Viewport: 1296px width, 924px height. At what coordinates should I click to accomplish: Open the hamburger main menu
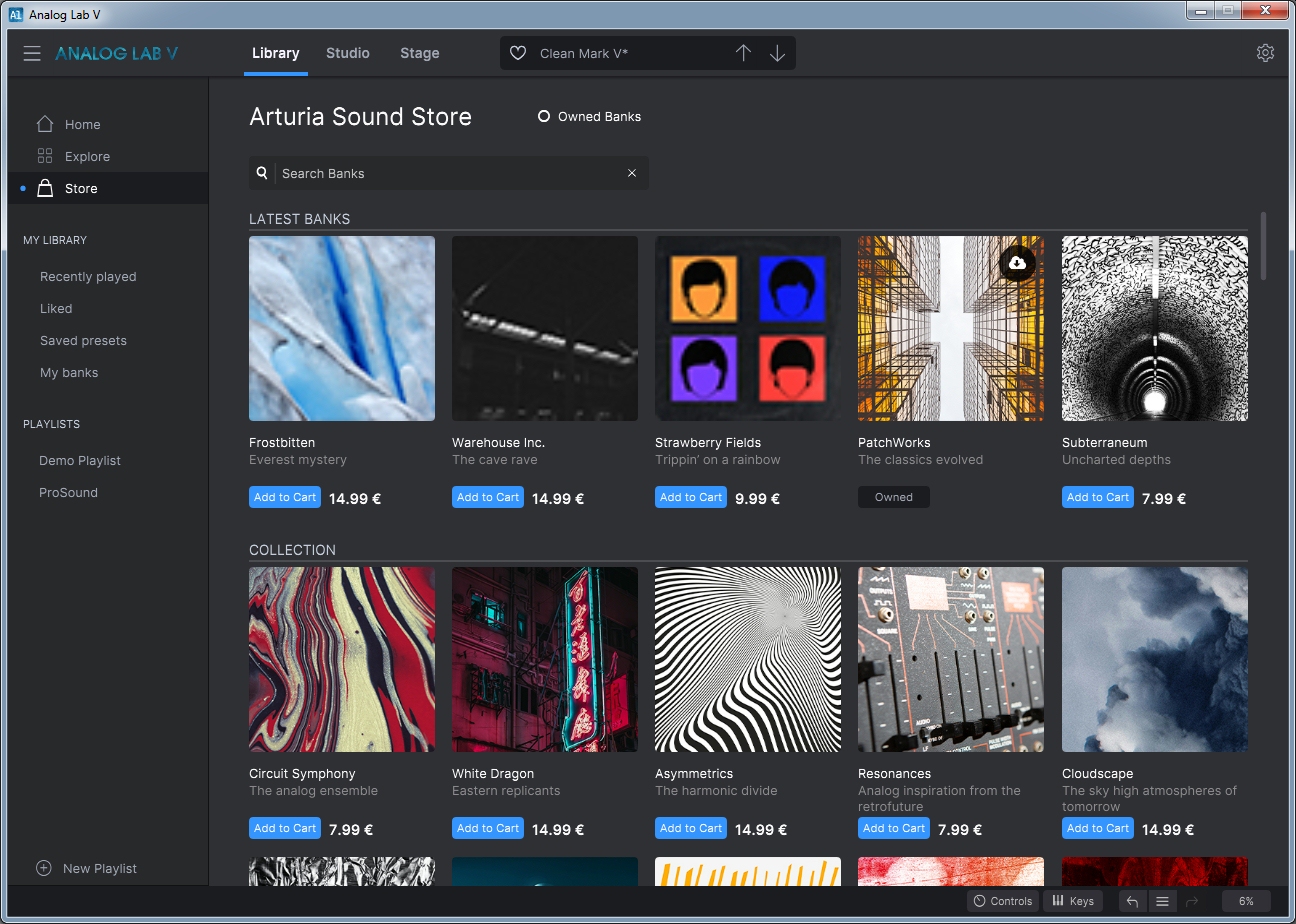coord(32,54)
